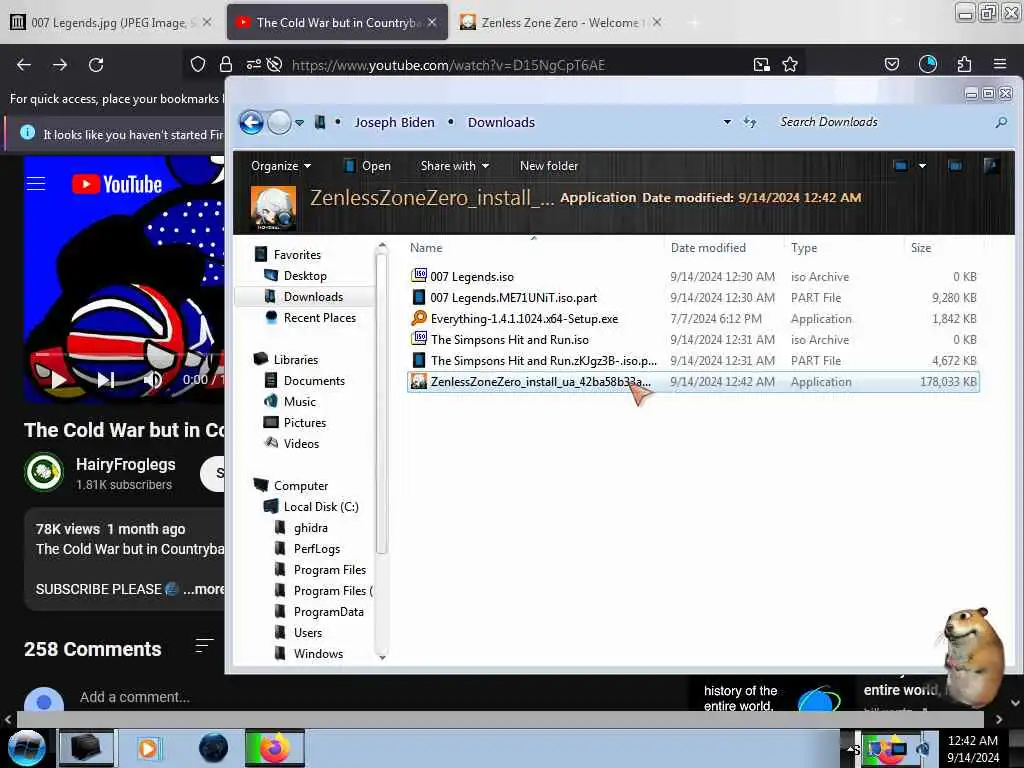
Task: Click the New folder button
Action: click(x=549, y=166)
